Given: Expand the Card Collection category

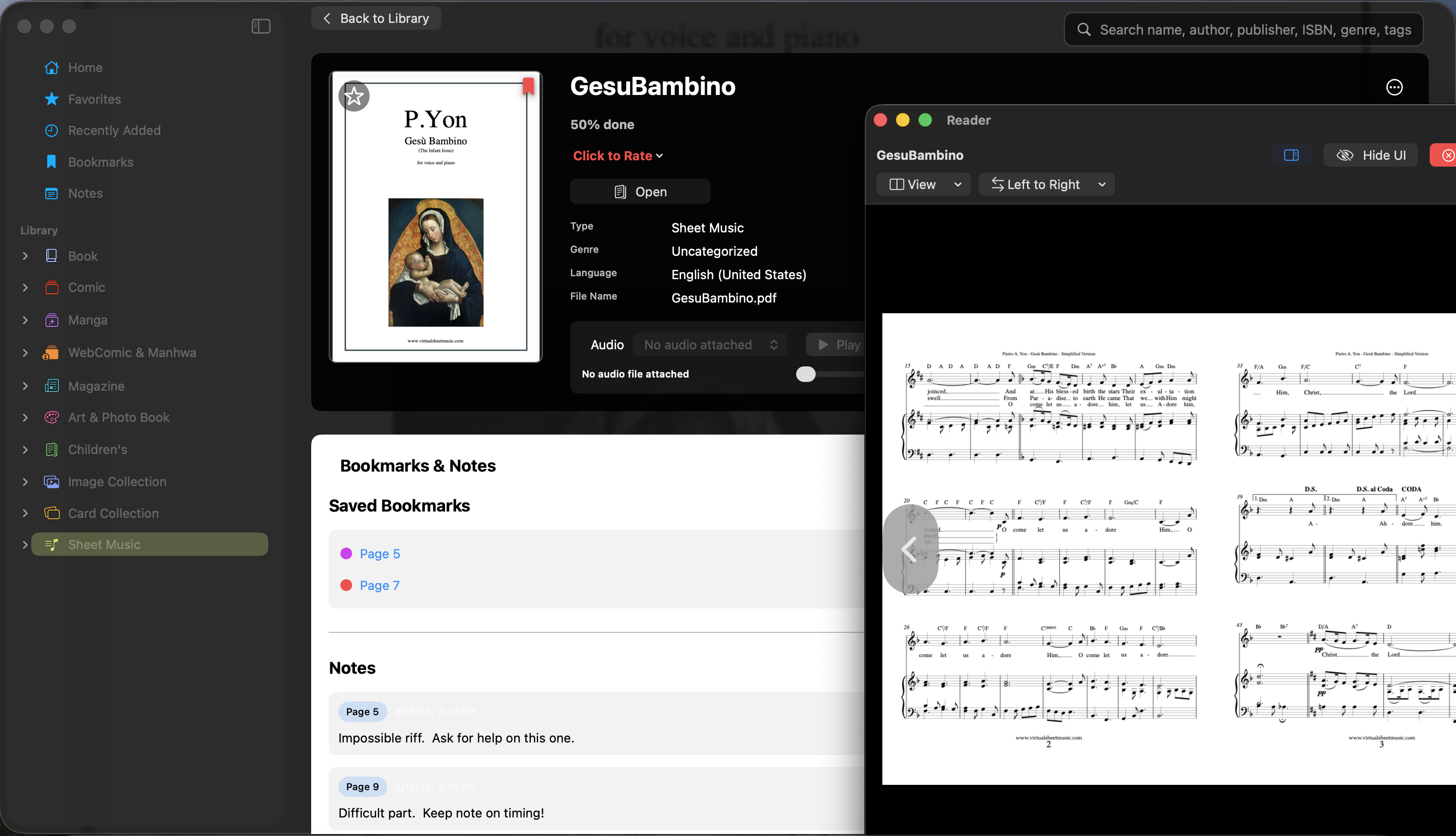Looking at the screenshot, I should [x=25, y=513].
